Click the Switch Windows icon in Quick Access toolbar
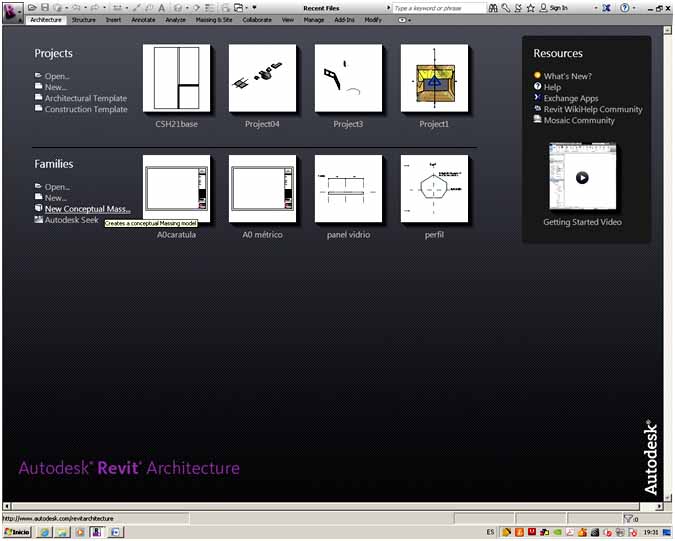Viewport: 675px width, 541px height. pyautogui.click(x=239, y=8)
